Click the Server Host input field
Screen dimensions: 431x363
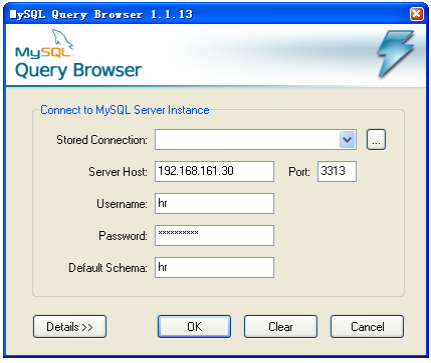pyautogui.click(x=214, y=171)
